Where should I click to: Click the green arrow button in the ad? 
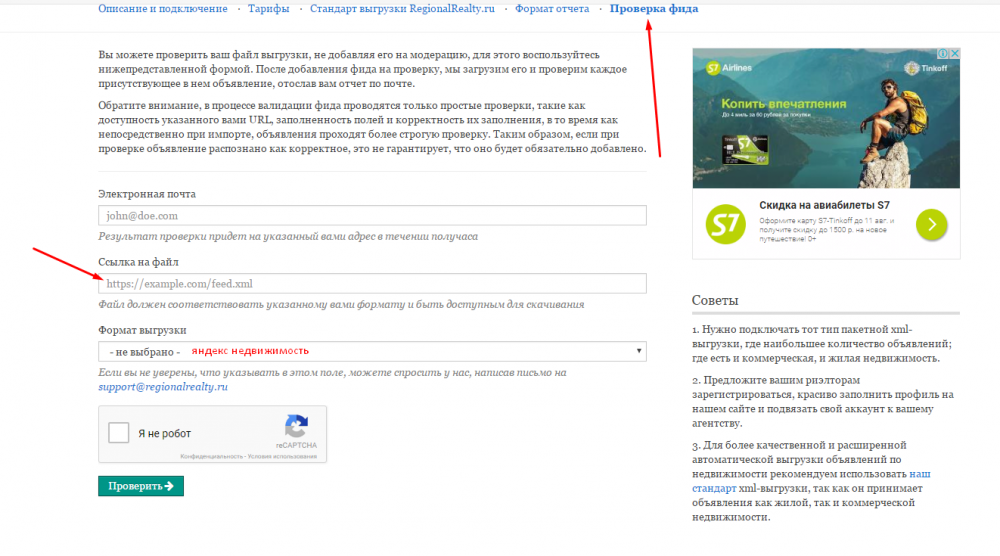pos(930,224)
